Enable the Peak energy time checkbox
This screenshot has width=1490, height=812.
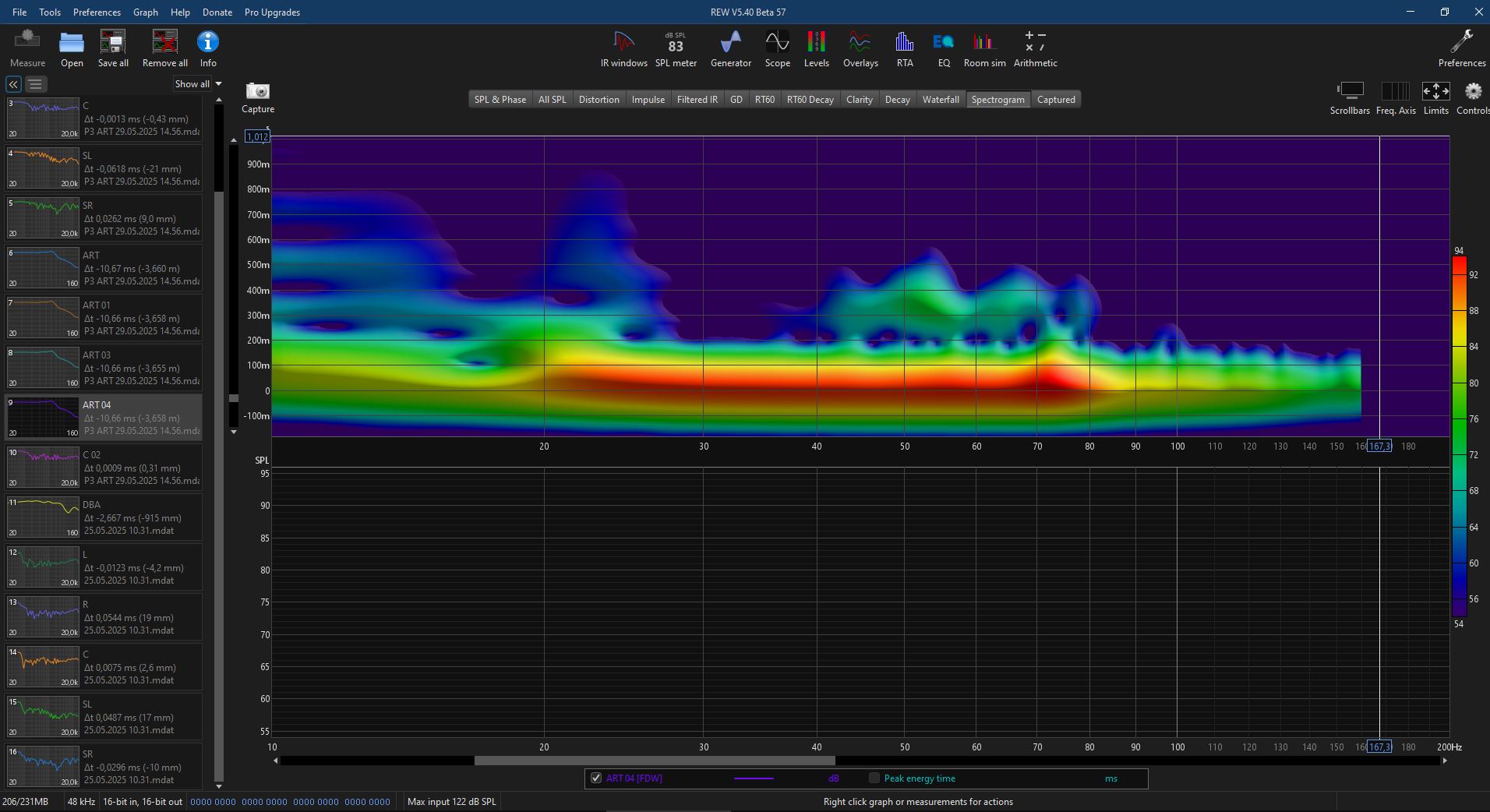click(874, 778)
